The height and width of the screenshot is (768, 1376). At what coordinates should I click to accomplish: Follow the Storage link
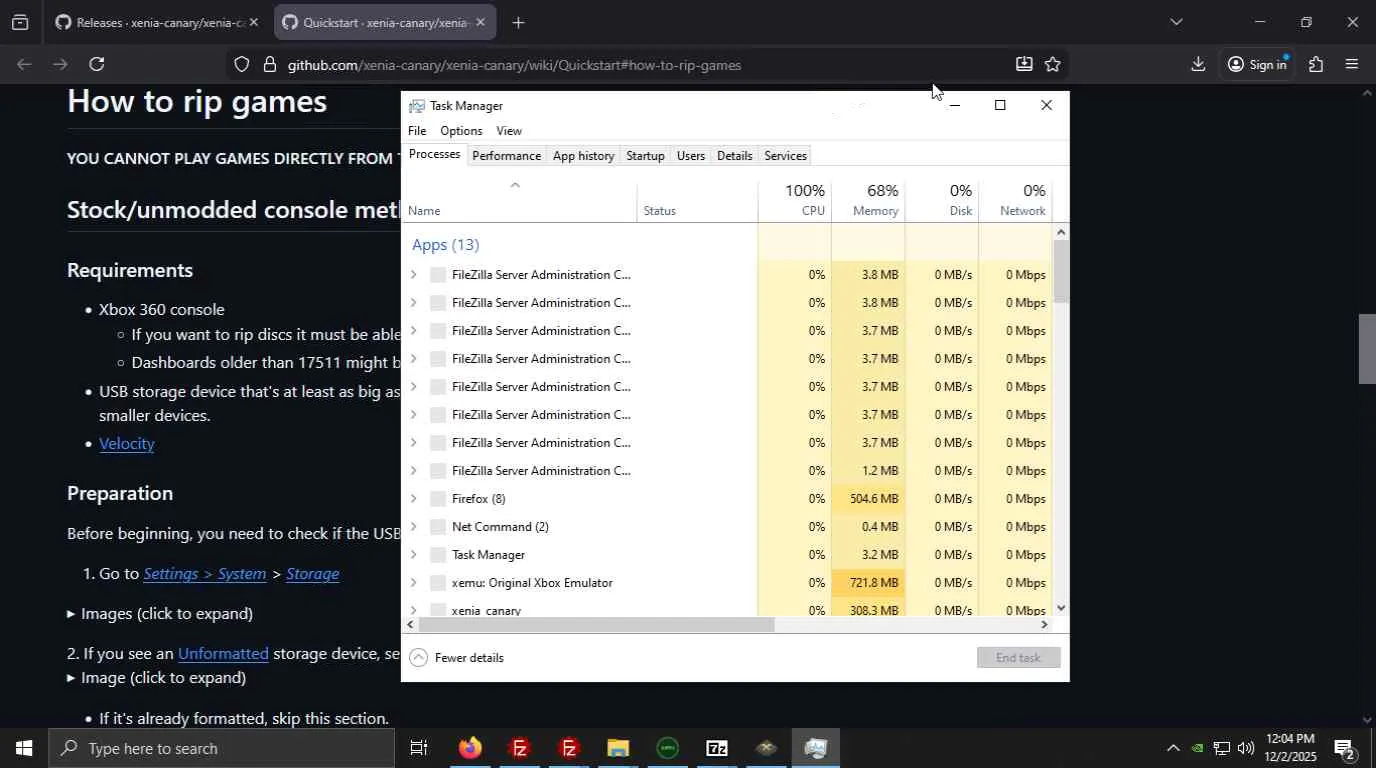pos(312,574)
